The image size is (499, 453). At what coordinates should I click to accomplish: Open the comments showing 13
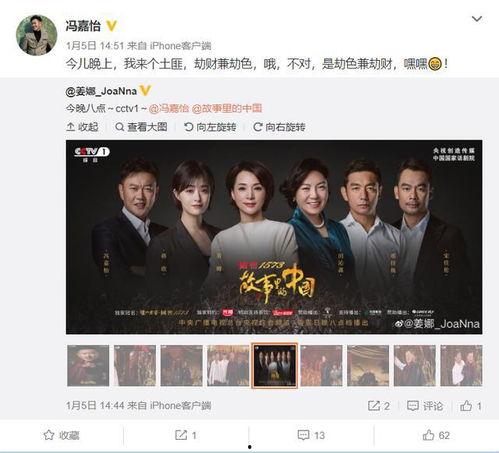pos(311,435)
